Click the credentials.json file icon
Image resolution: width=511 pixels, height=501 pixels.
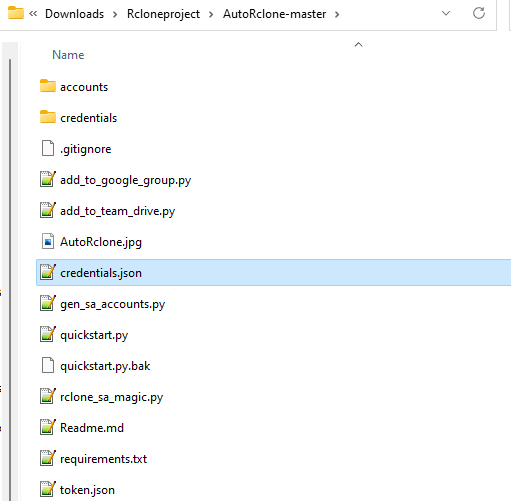(48, 272)
